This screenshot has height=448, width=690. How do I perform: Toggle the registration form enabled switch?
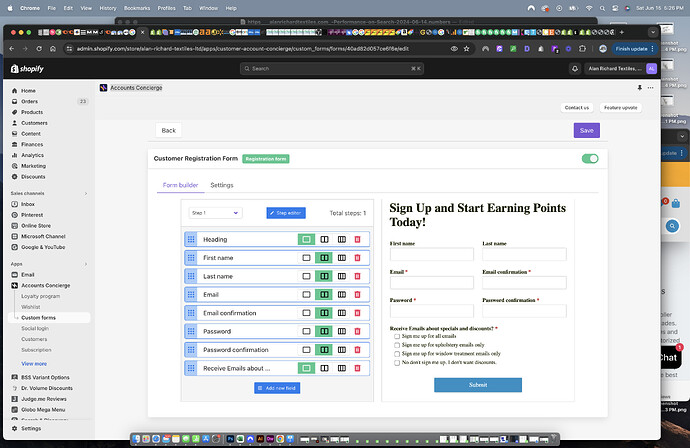pyautogui.click(x=590, y=158)
